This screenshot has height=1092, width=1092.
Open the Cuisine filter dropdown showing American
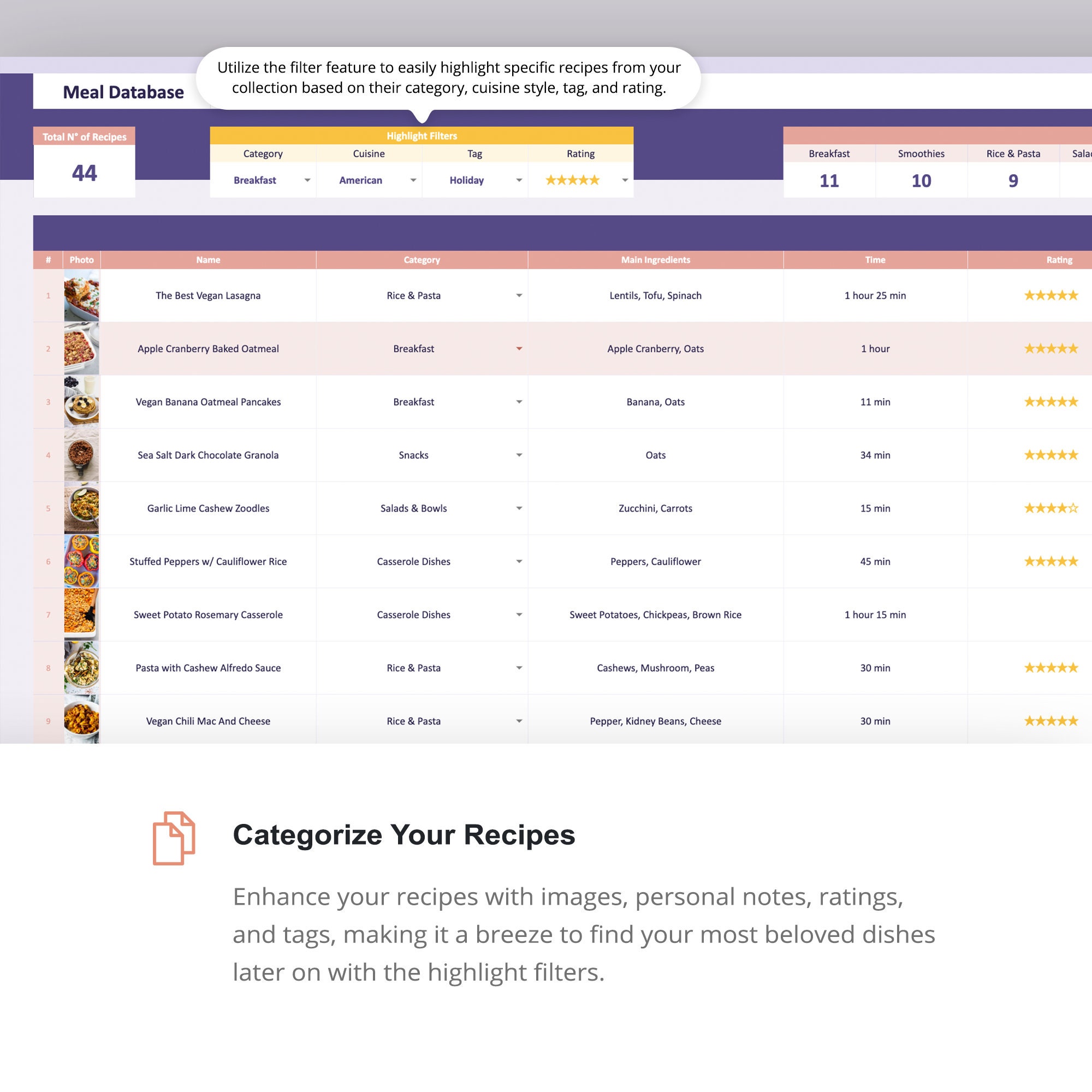(413, 180)
